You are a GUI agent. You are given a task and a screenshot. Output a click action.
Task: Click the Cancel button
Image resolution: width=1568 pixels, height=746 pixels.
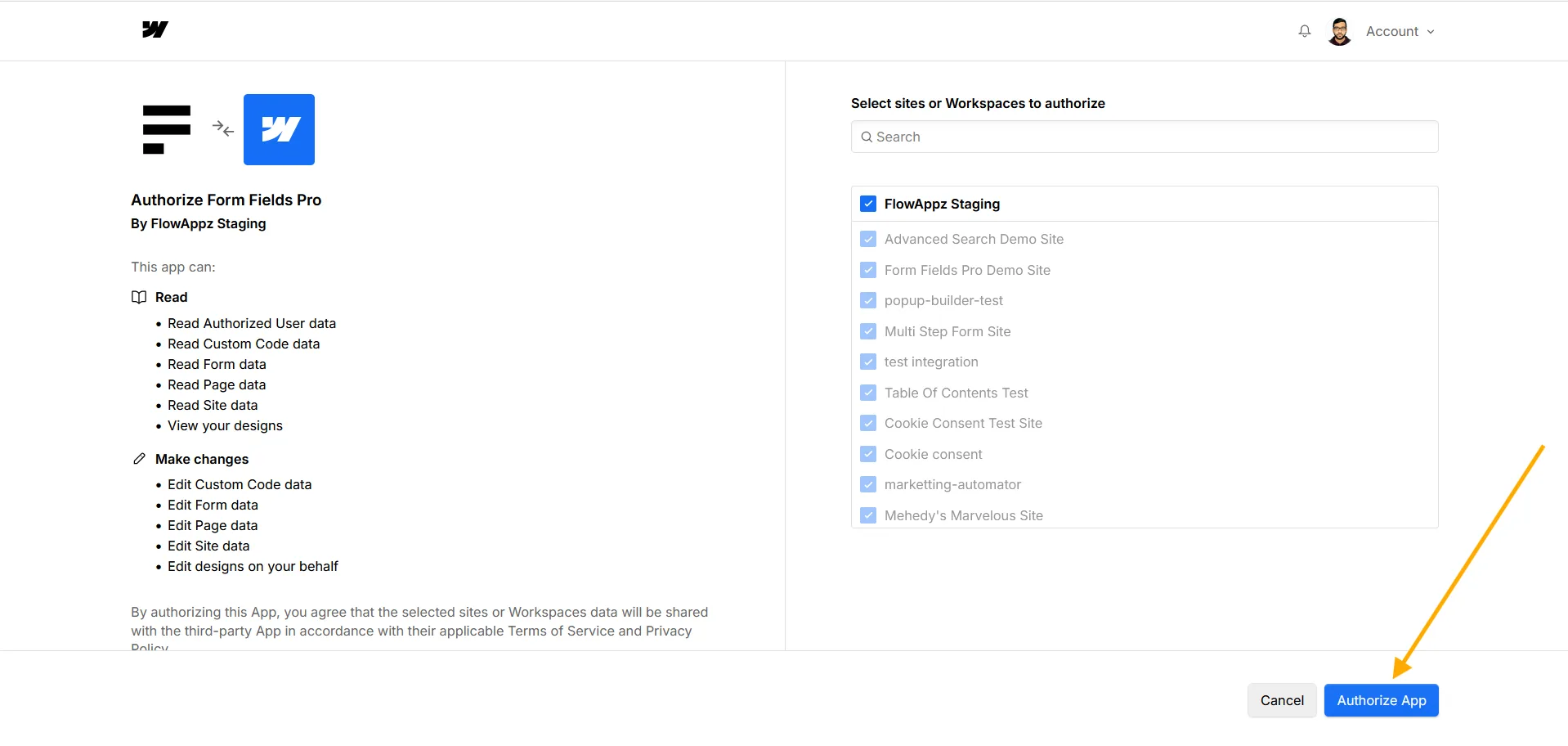1282,700
